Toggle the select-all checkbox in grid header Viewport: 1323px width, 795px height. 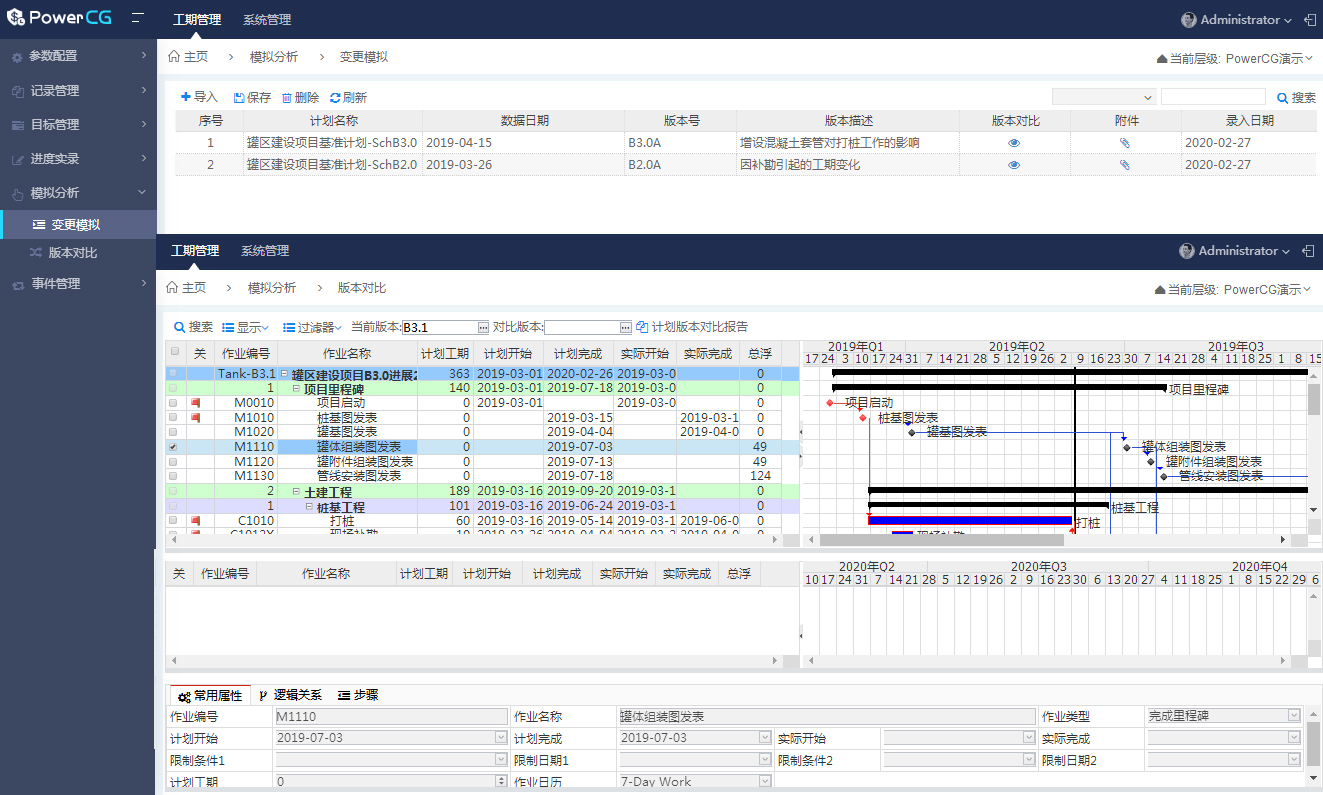[175, 352]
